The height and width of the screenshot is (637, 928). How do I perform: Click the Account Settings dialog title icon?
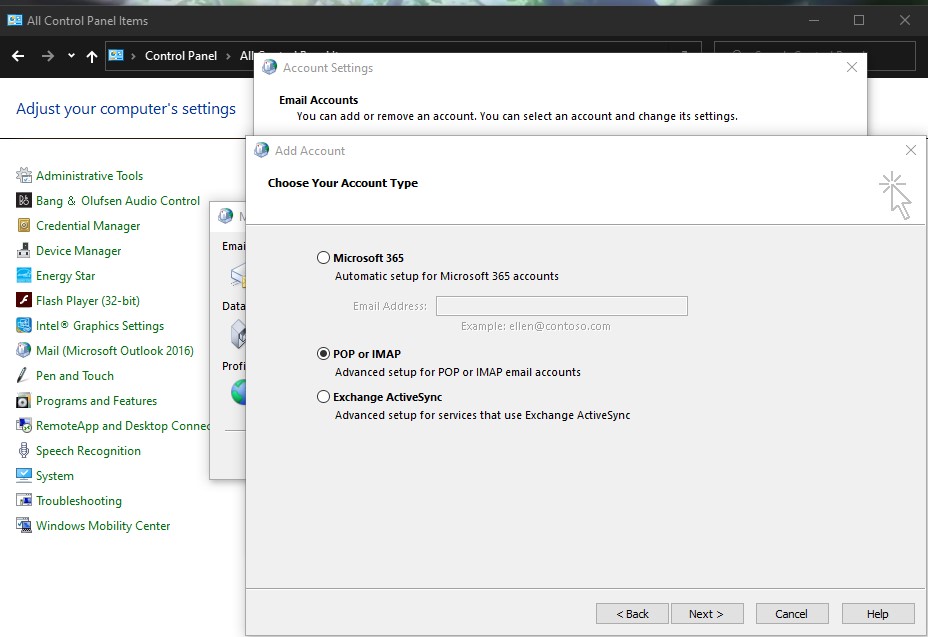tap(269, 67)
